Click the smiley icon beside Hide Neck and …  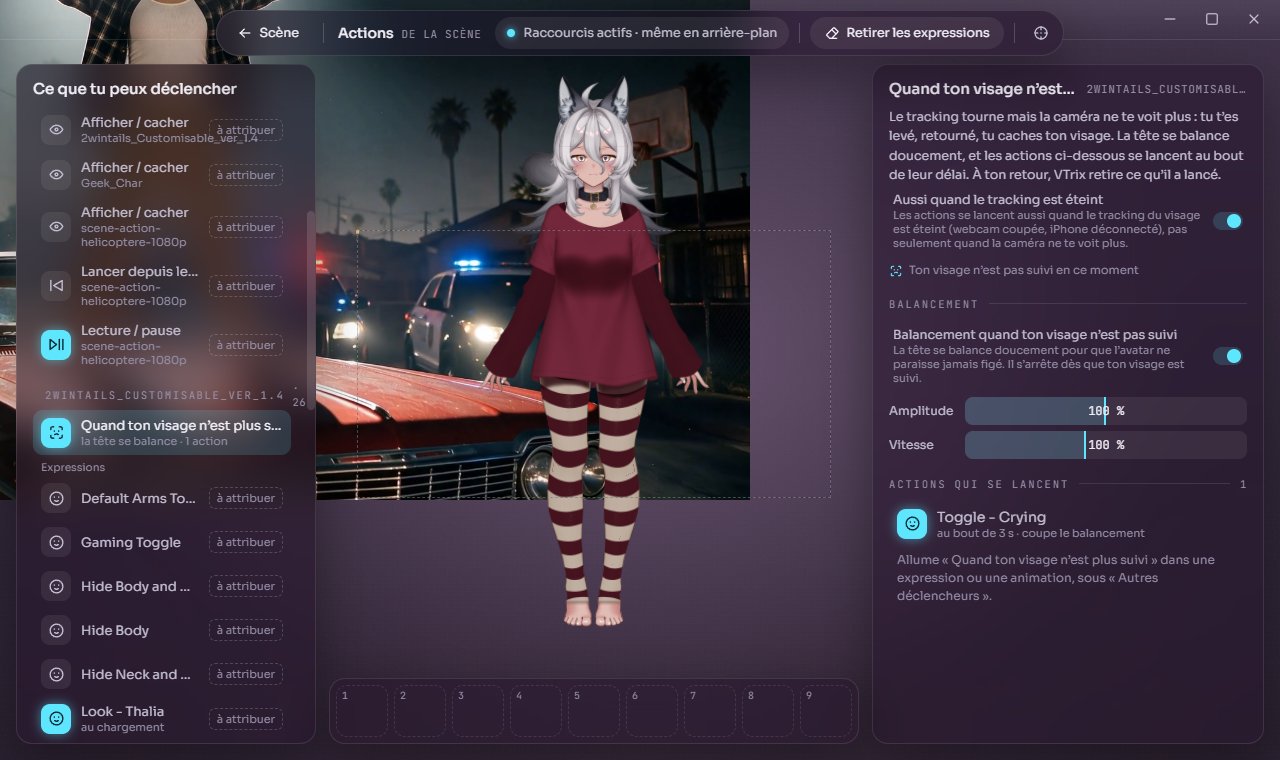[56, 674]
